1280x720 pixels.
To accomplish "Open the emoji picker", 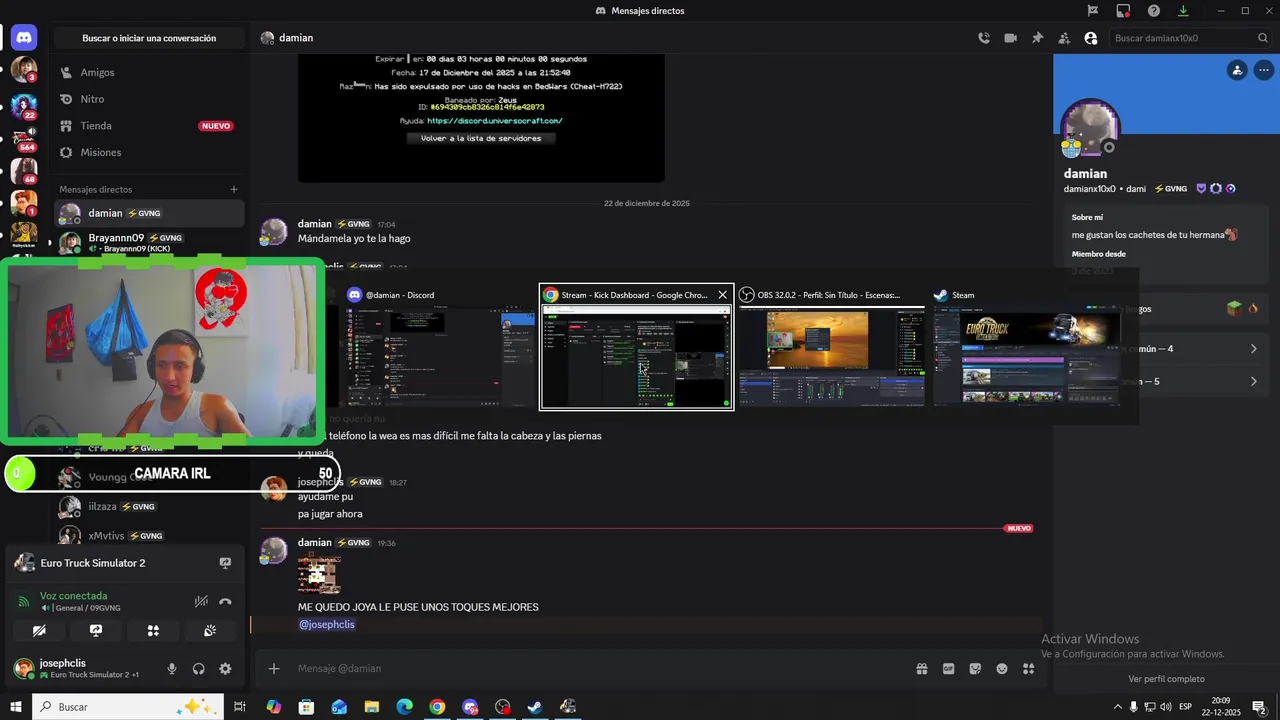I will [x=1001, y=668].
